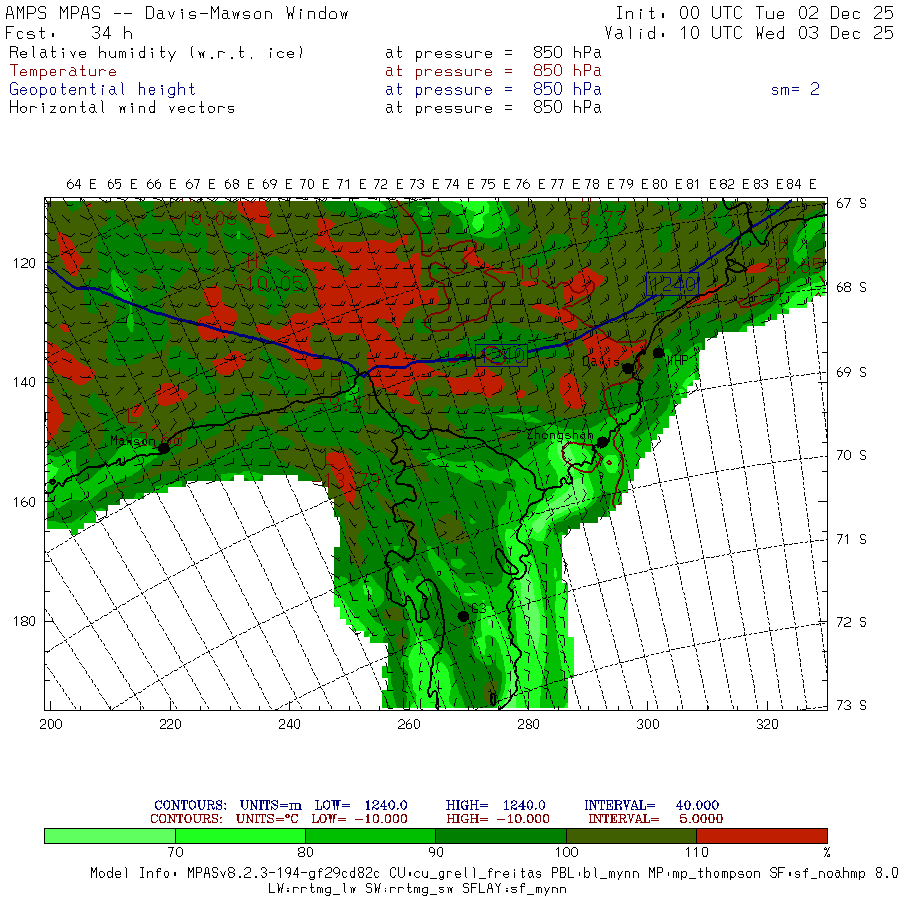Click the left axis value '120'
900x900 pixels.
pyautogui.click(x=24, y=263)
